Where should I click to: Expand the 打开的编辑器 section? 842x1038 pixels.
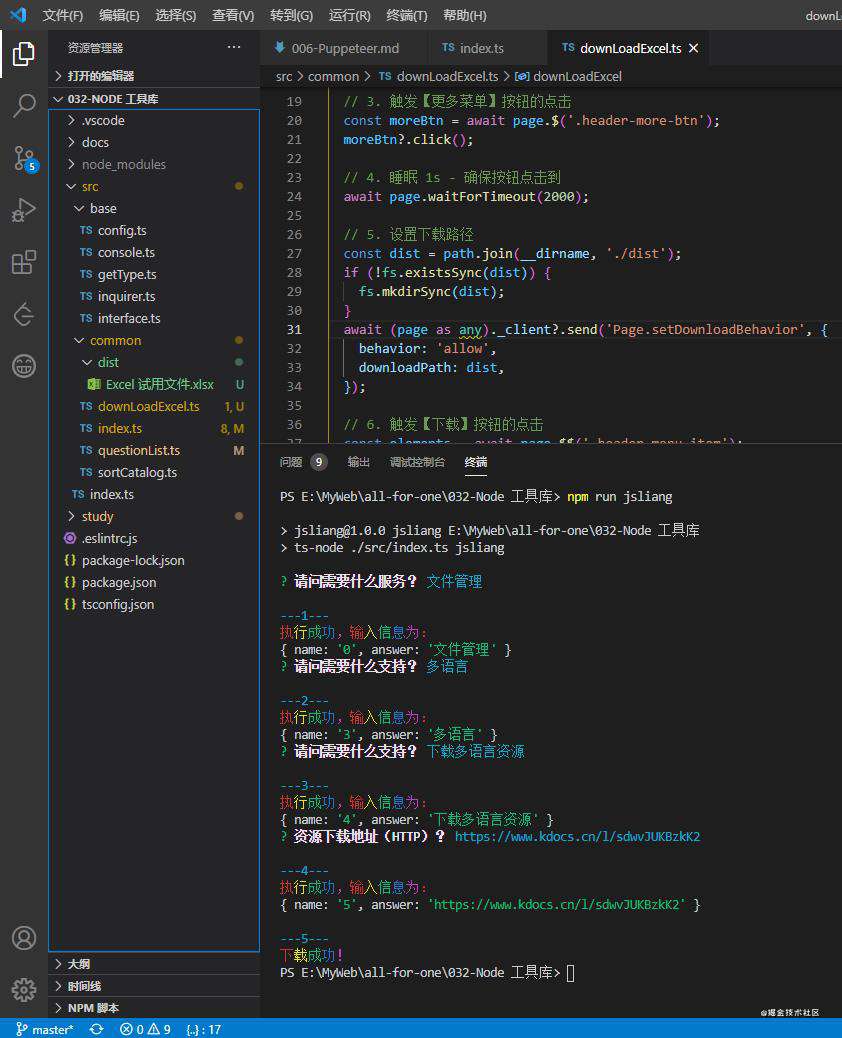[154, 76]
